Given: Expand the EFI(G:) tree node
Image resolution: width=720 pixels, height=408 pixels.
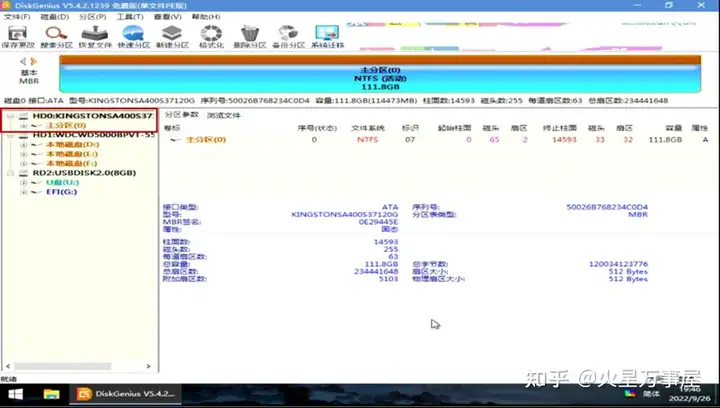Looking at the screenshot, I should (x=23, y=192).
